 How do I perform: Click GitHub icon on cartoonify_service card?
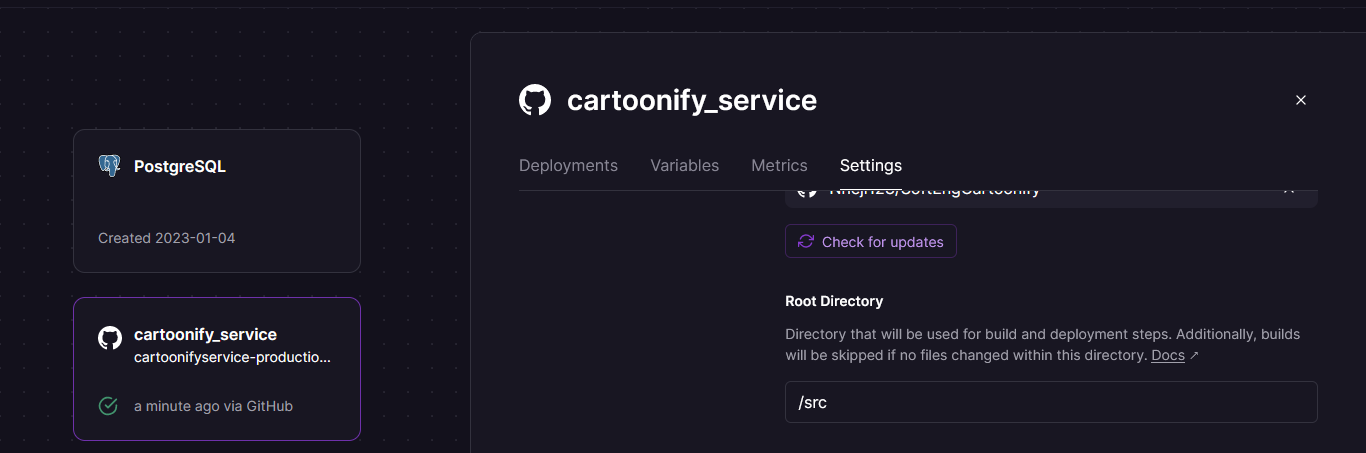point(109,337)
